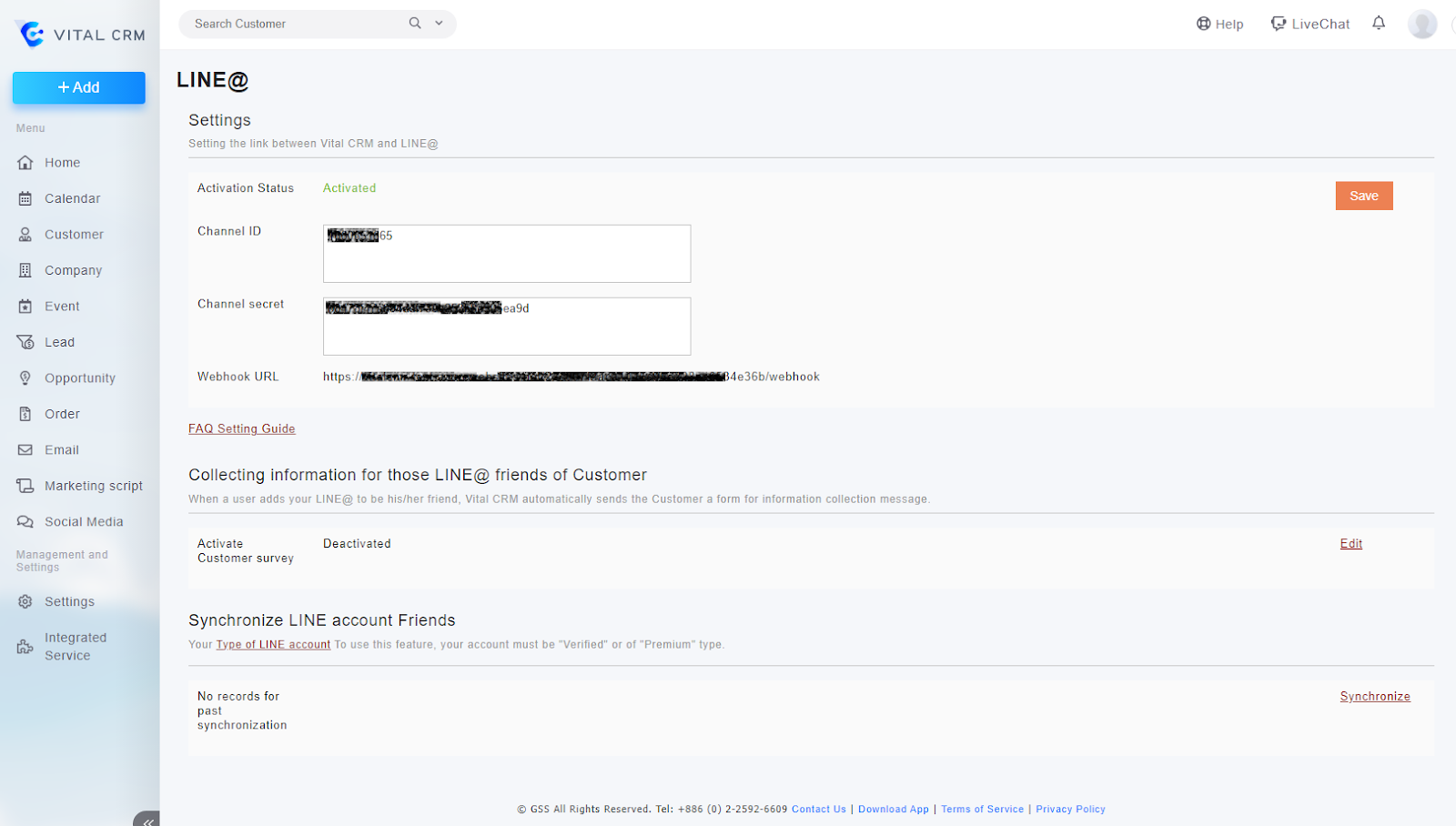This screenshot has height=826, width=1456.
Task: Click 'No records for past synchronization' text
Action: [x=242, y=710]
